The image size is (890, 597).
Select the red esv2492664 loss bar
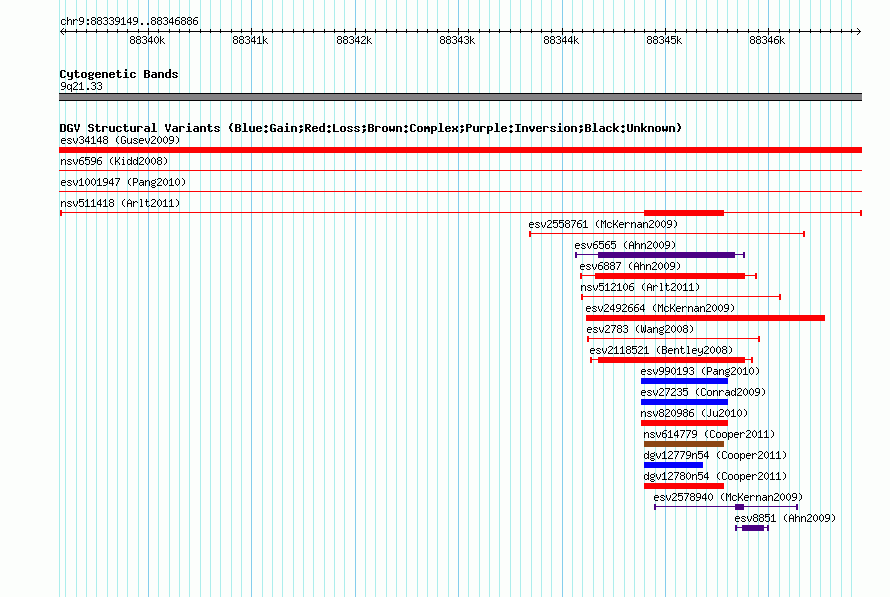[706, 318]
